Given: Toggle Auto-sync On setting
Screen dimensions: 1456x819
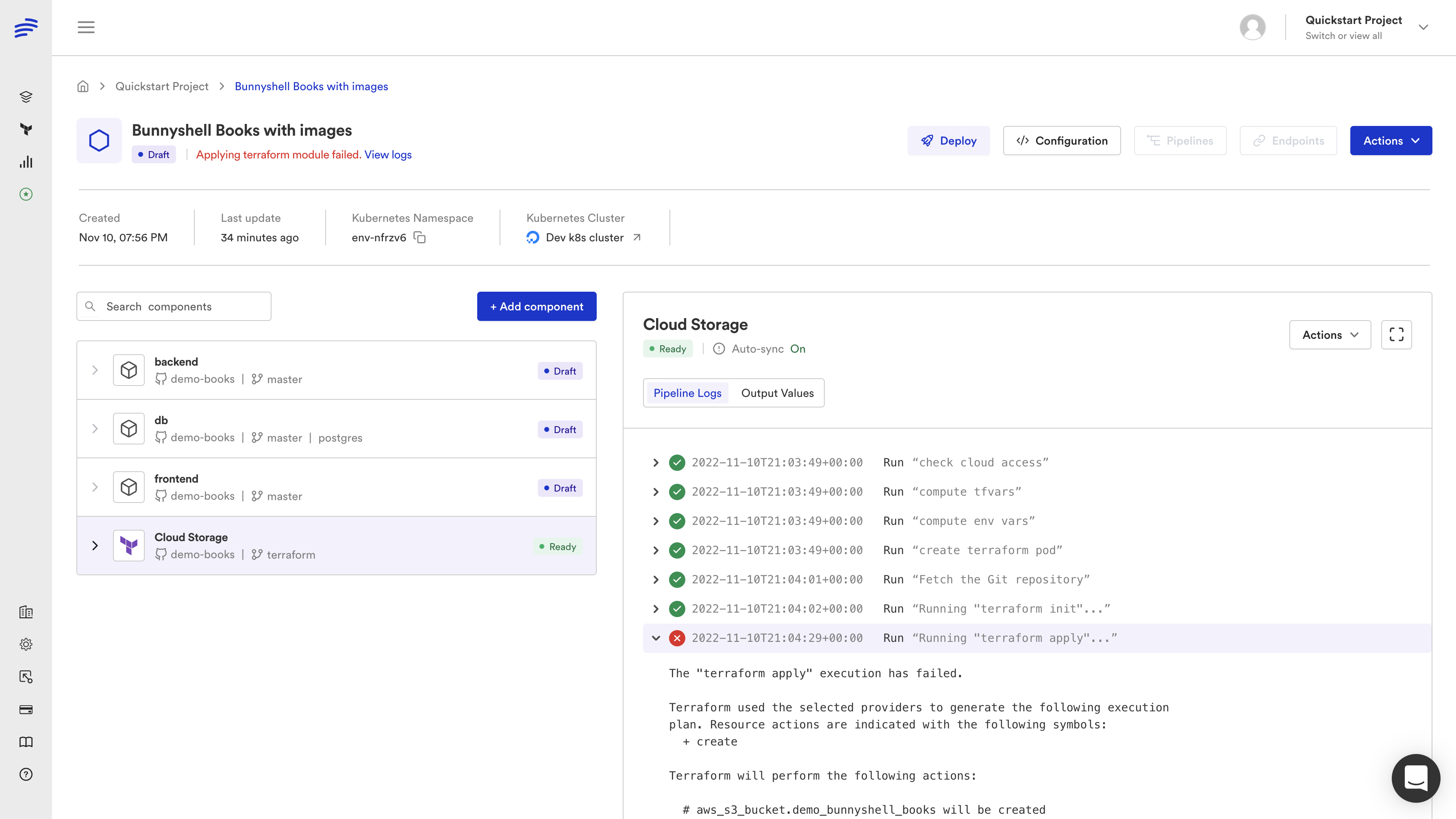Looking at the screenshot, I should (x=797, y=349).
